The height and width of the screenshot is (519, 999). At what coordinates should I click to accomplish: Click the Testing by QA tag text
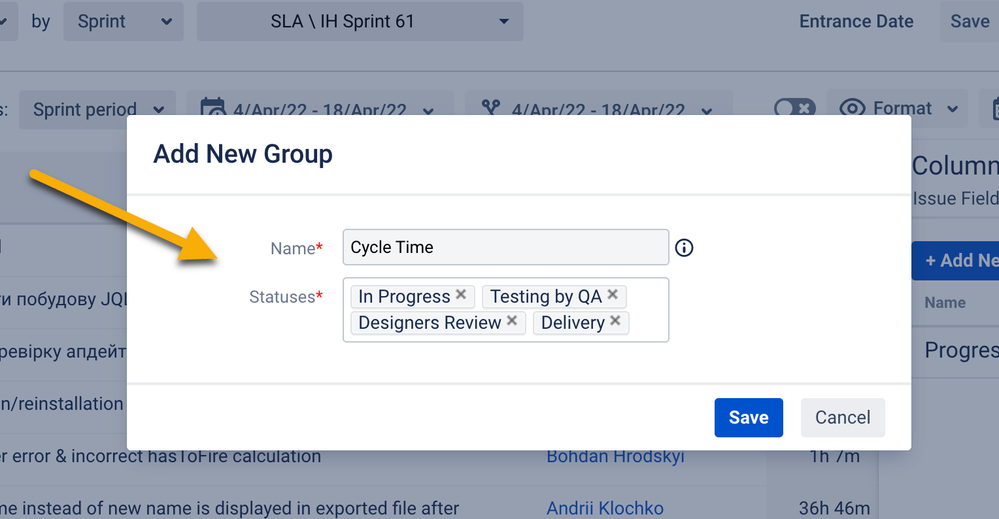(546, 297)
